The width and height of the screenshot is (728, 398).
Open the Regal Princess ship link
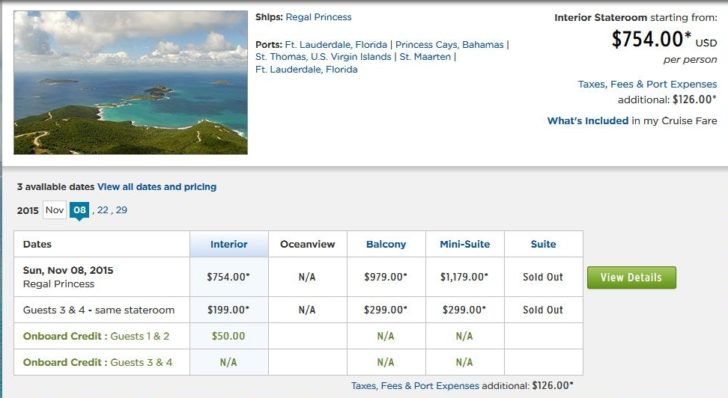coord(318,17)
